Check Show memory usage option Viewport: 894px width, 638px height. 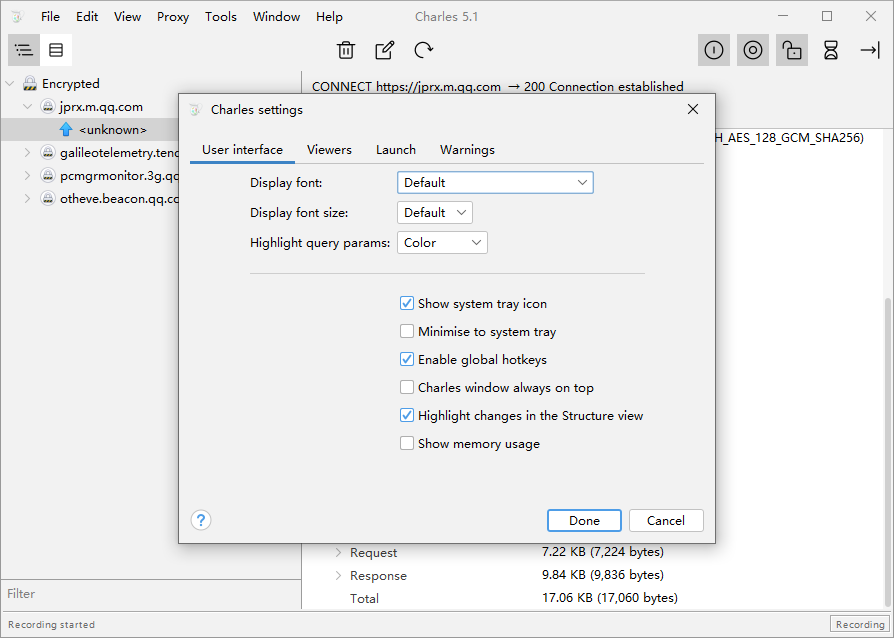pos(407,444)
